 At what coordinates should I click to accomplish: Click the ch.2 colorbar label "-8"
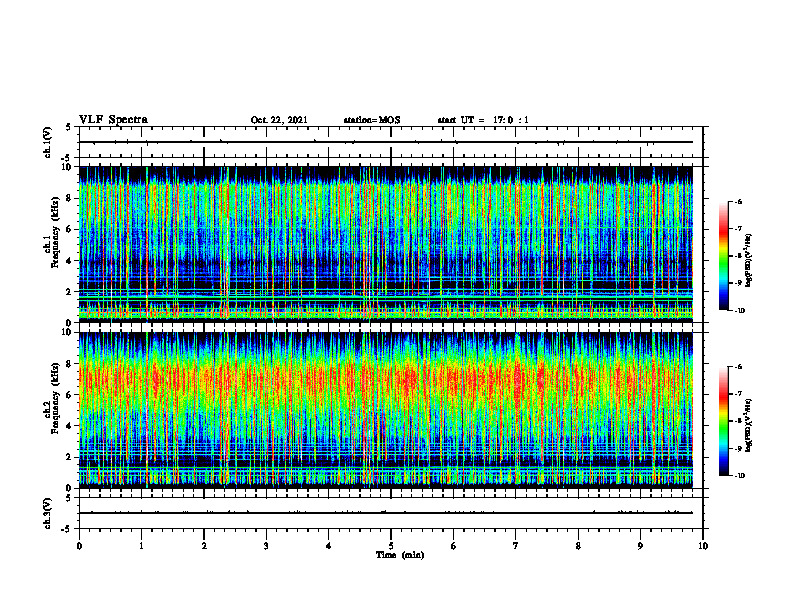click(738, 421)
